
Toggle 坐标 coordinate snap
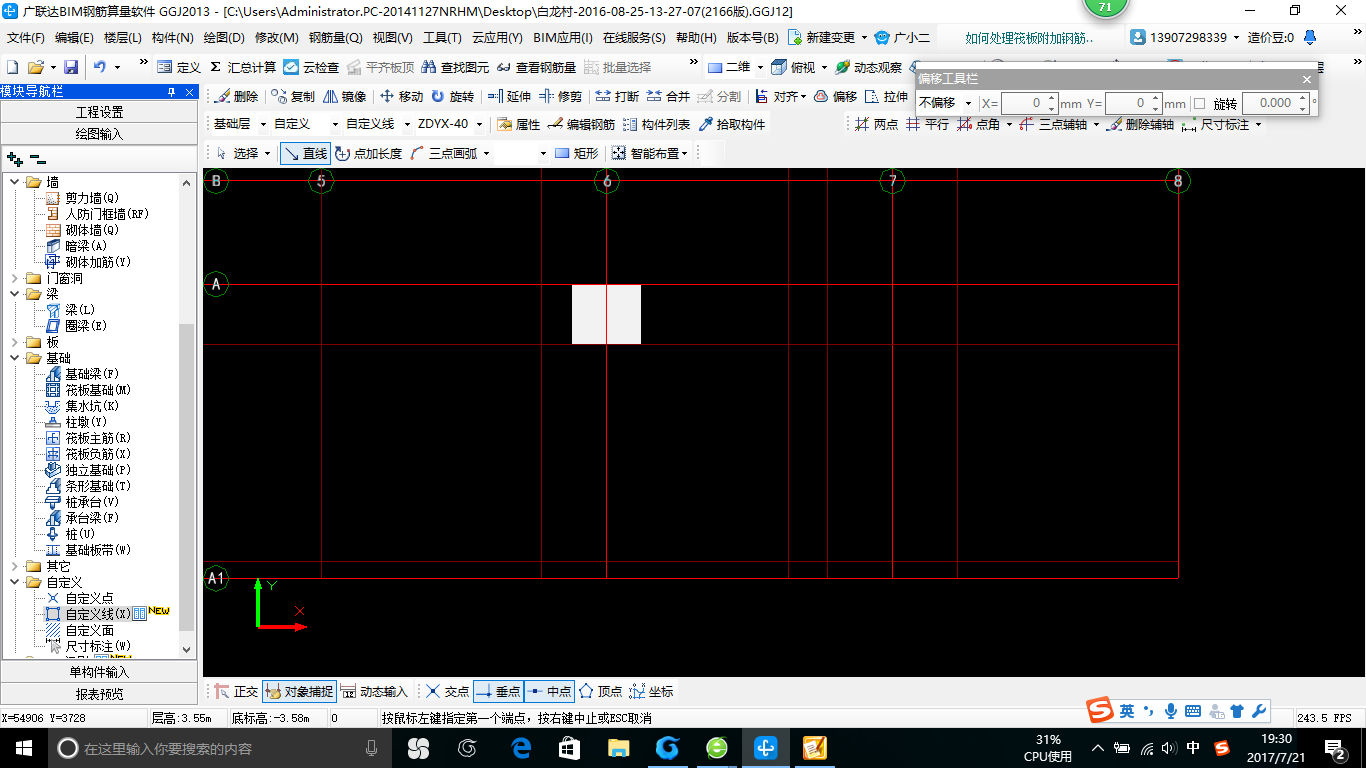pyautogui.click(x=651, y=691)
